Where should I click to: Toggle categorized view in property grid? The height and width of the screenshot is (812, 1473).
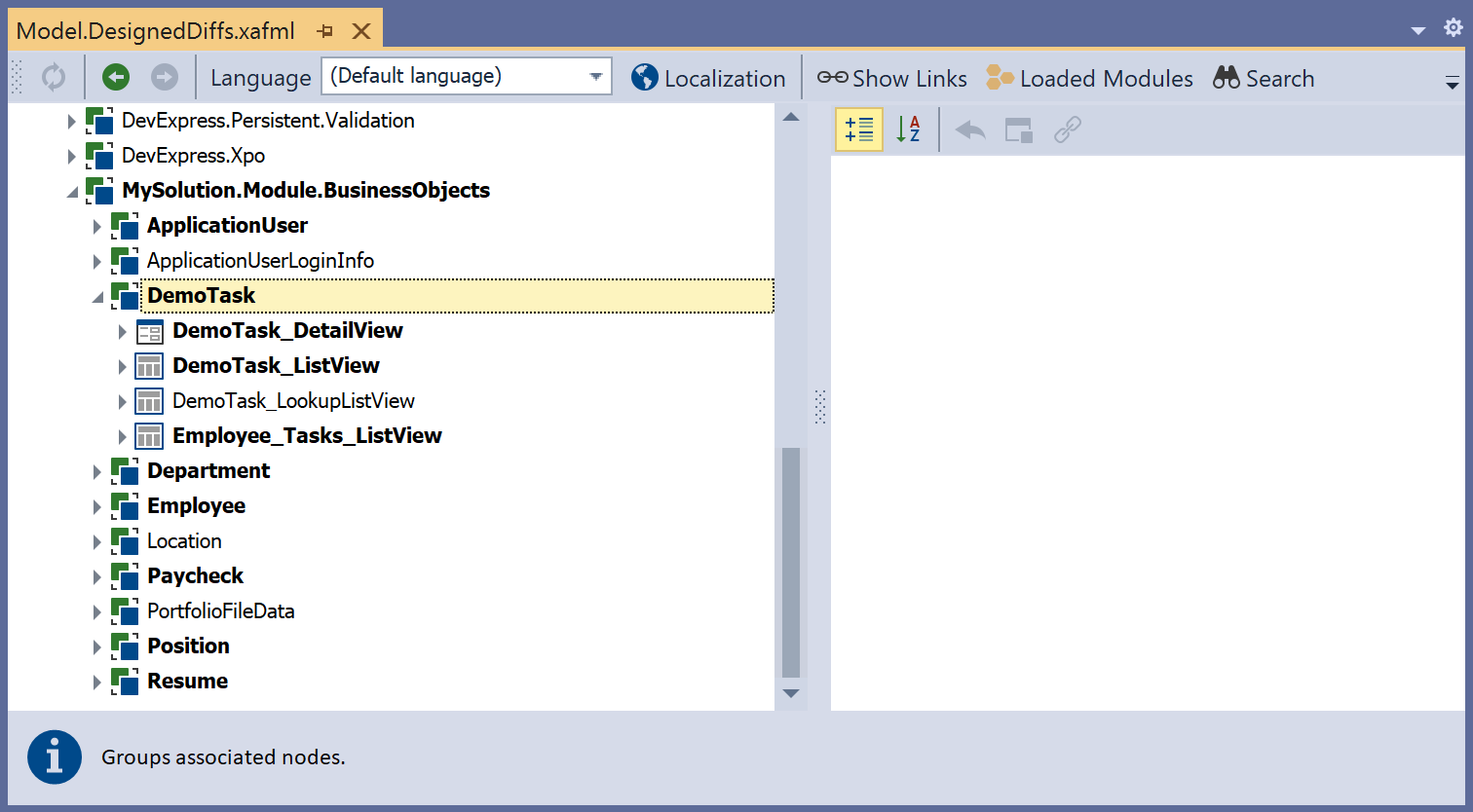[859, 129]
